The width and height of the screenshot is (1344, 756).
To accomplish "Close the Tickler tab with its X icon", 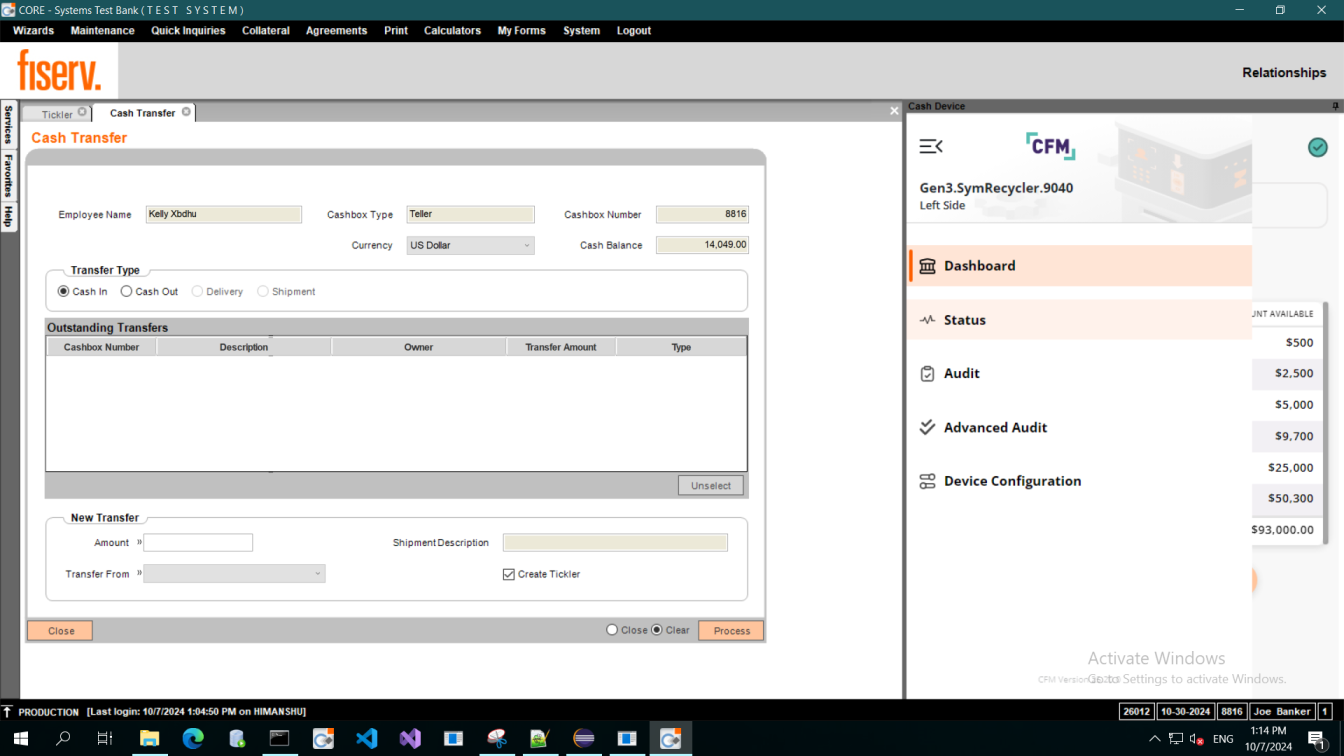I will tap(82, 112).
